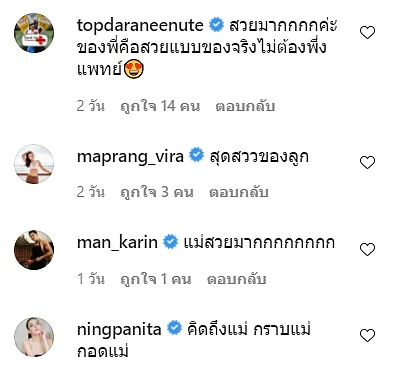The width and height of the screenshot is (401, 376).
Task: Reply (ตอบกลับ) to topdaraneenute's comment
Action: [245, 106]
